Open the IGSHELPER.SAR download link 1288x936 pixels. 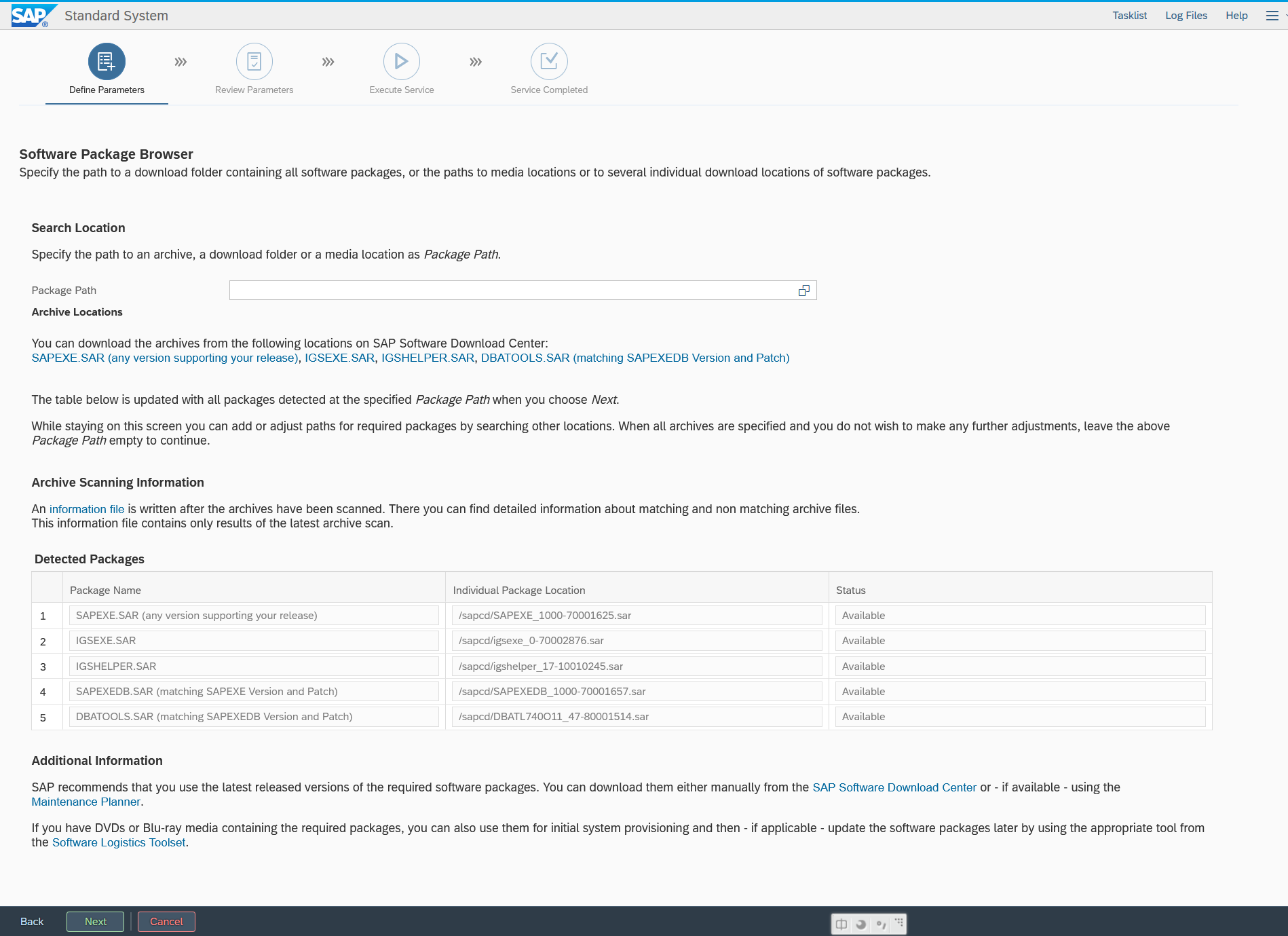(428, 358)
